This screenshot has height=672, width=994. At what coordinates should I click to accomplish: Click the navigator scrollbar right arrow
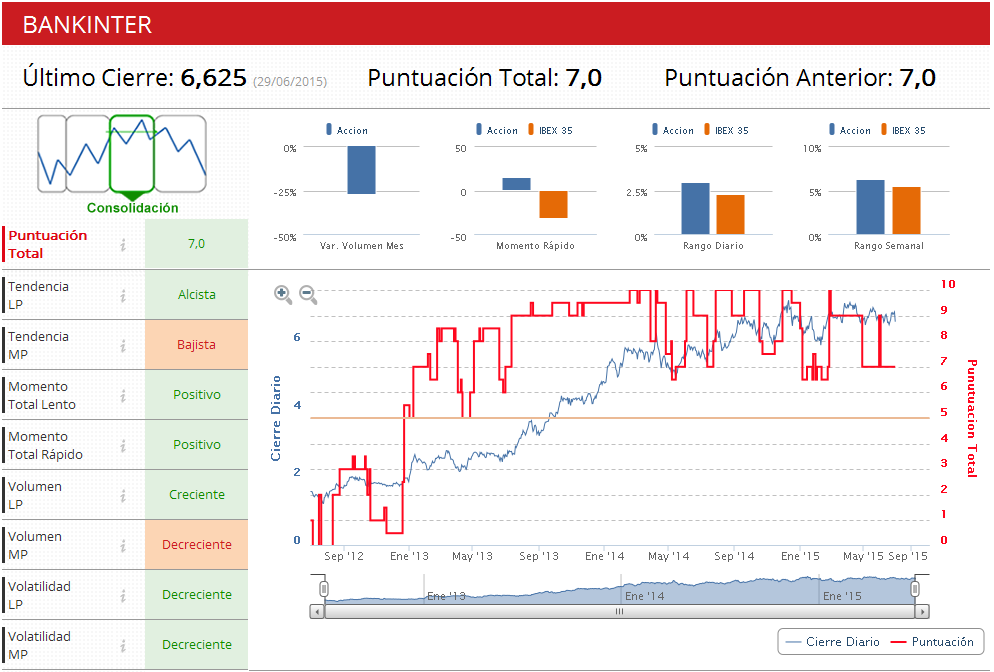[922, 612]
